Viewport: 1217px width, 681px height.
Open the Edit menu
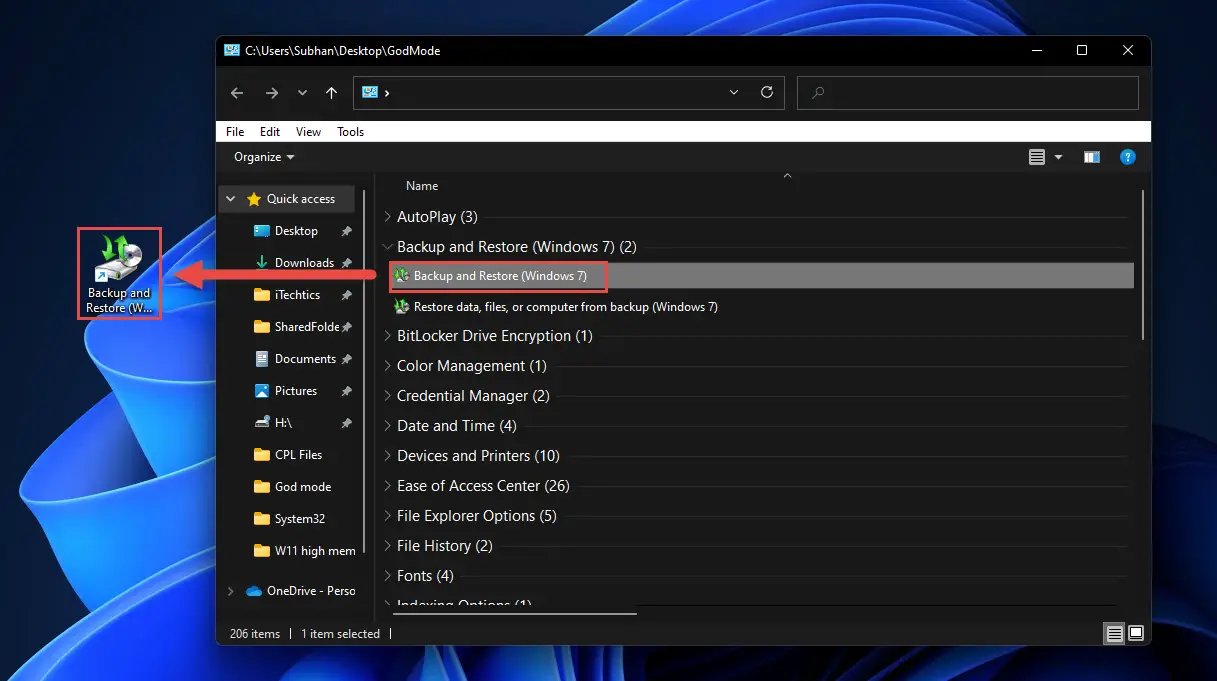click(x=270, y=132)
